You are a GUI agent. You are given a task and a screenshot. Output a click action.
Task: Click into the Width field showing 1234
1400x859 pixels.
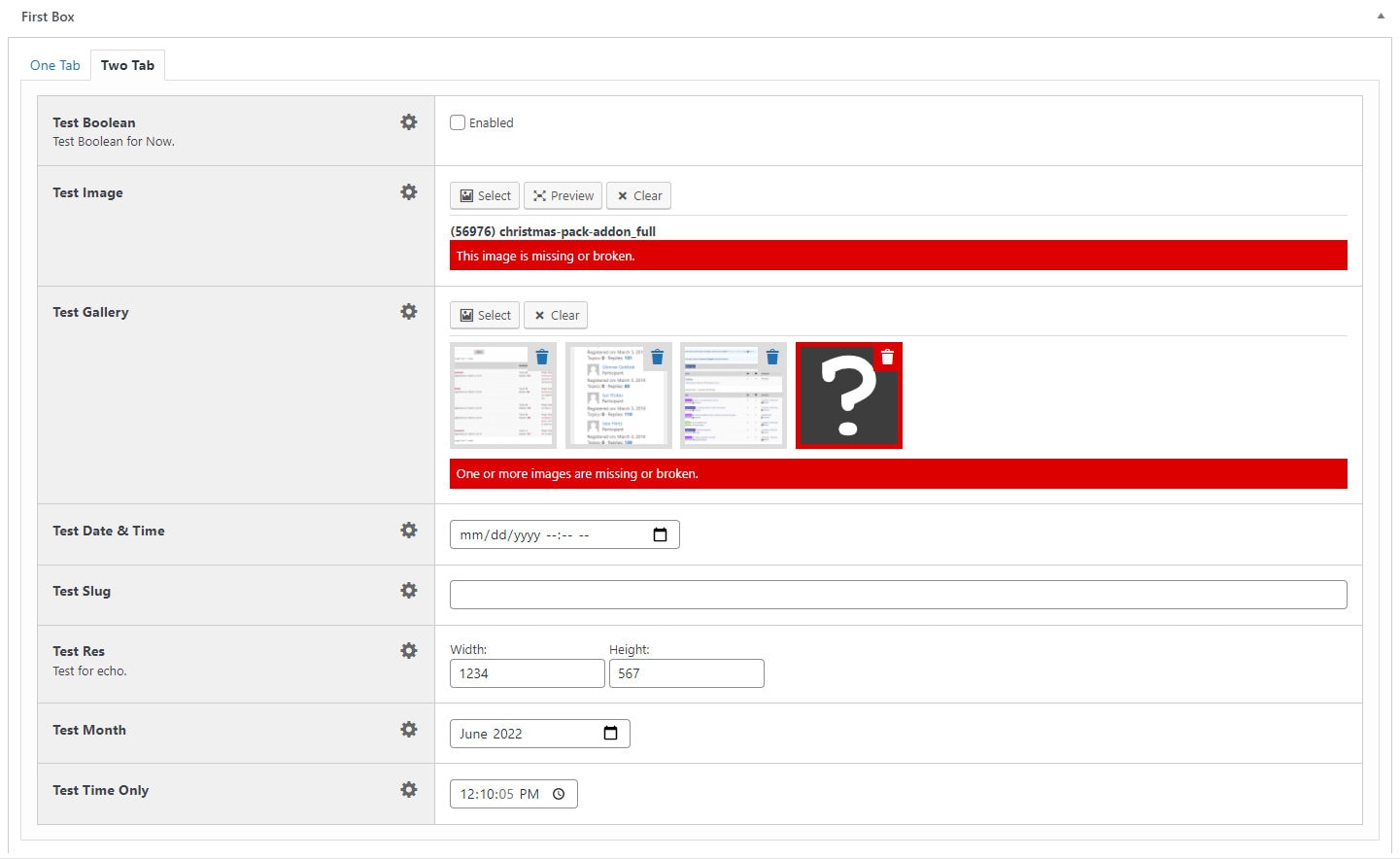(x=528, y=673)
